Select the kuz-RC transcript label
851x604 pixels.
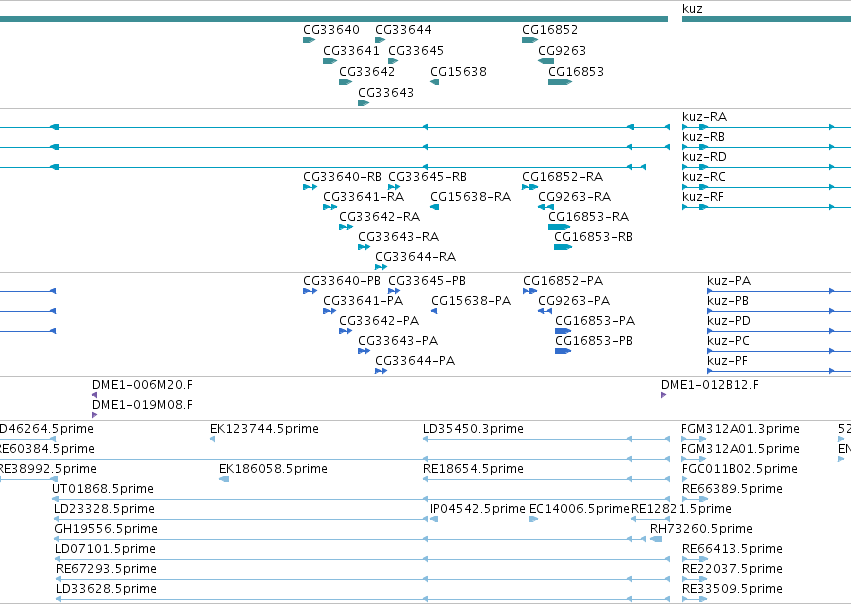coord(704,177)
